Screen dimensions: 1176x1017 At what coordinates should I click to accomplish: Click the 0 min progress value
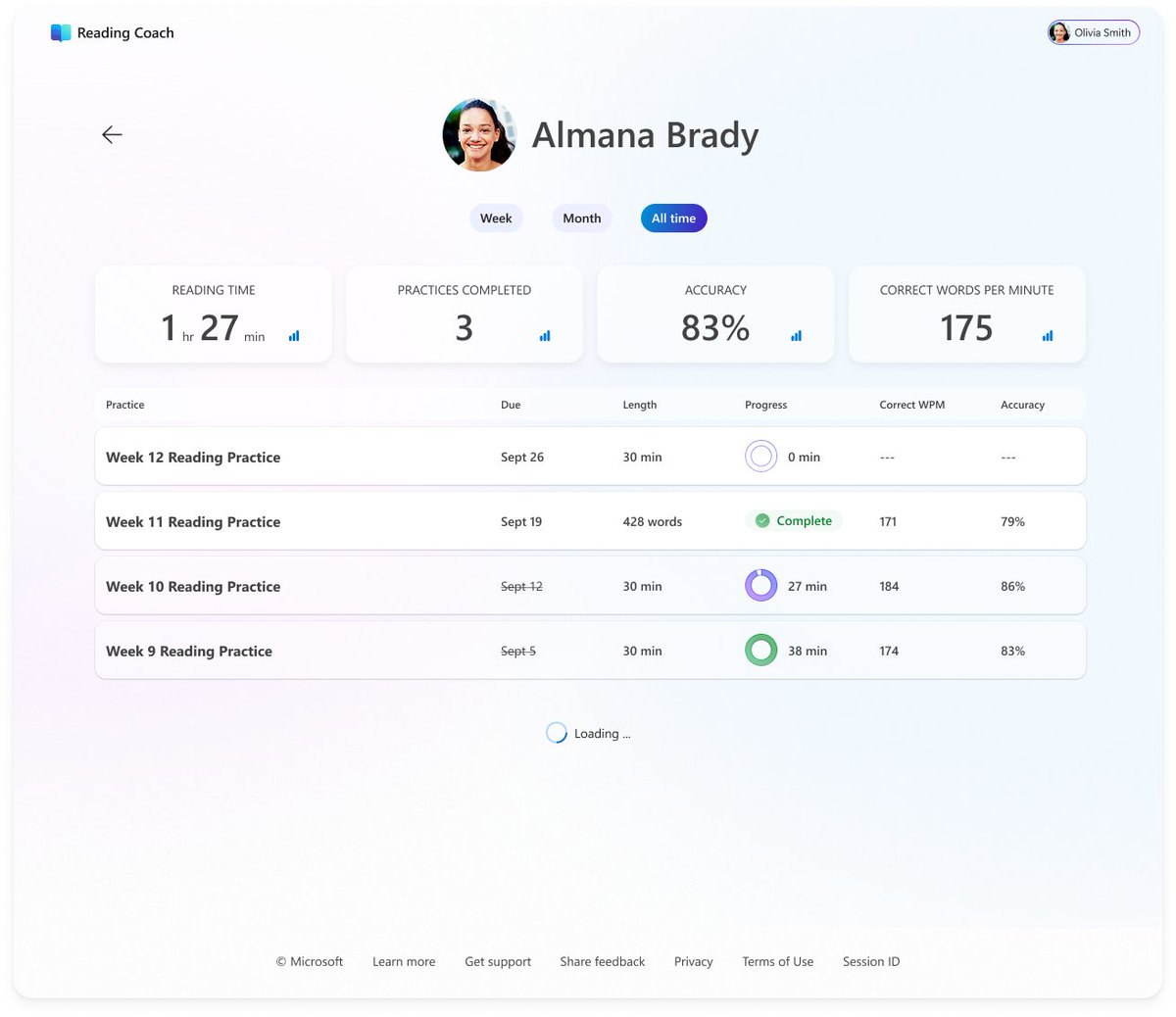coord(804,457)
